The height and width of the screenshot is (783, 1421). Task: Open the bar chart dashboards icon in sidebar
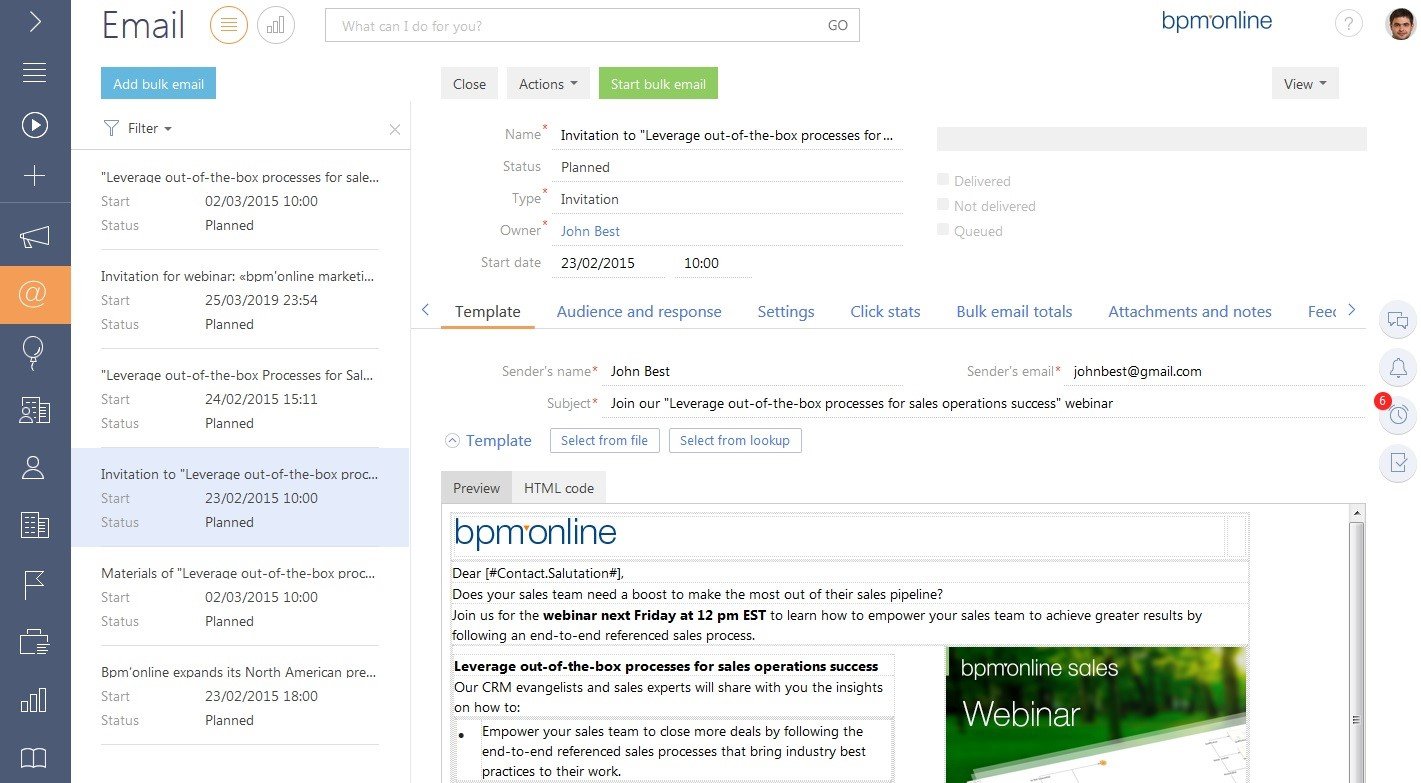pyautogui.click(x=35, y=699)
